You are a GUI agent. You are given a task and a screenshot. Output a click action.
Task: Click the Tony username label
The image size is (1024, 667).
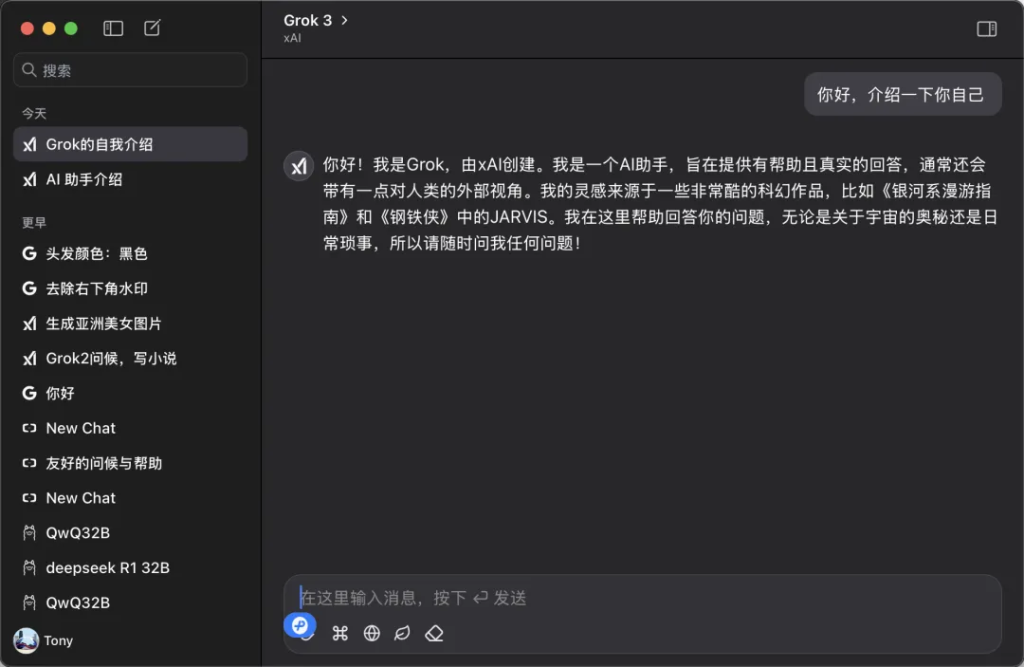point(58,641)
